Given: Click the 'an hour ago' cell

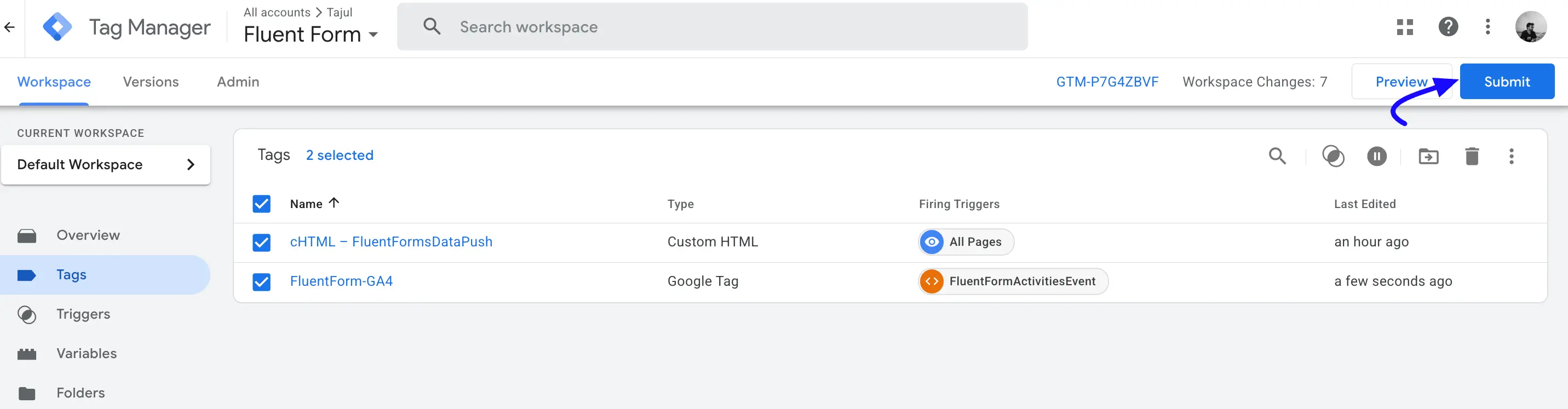Looking at the screenshot, I should click(x=1371, y=241).
